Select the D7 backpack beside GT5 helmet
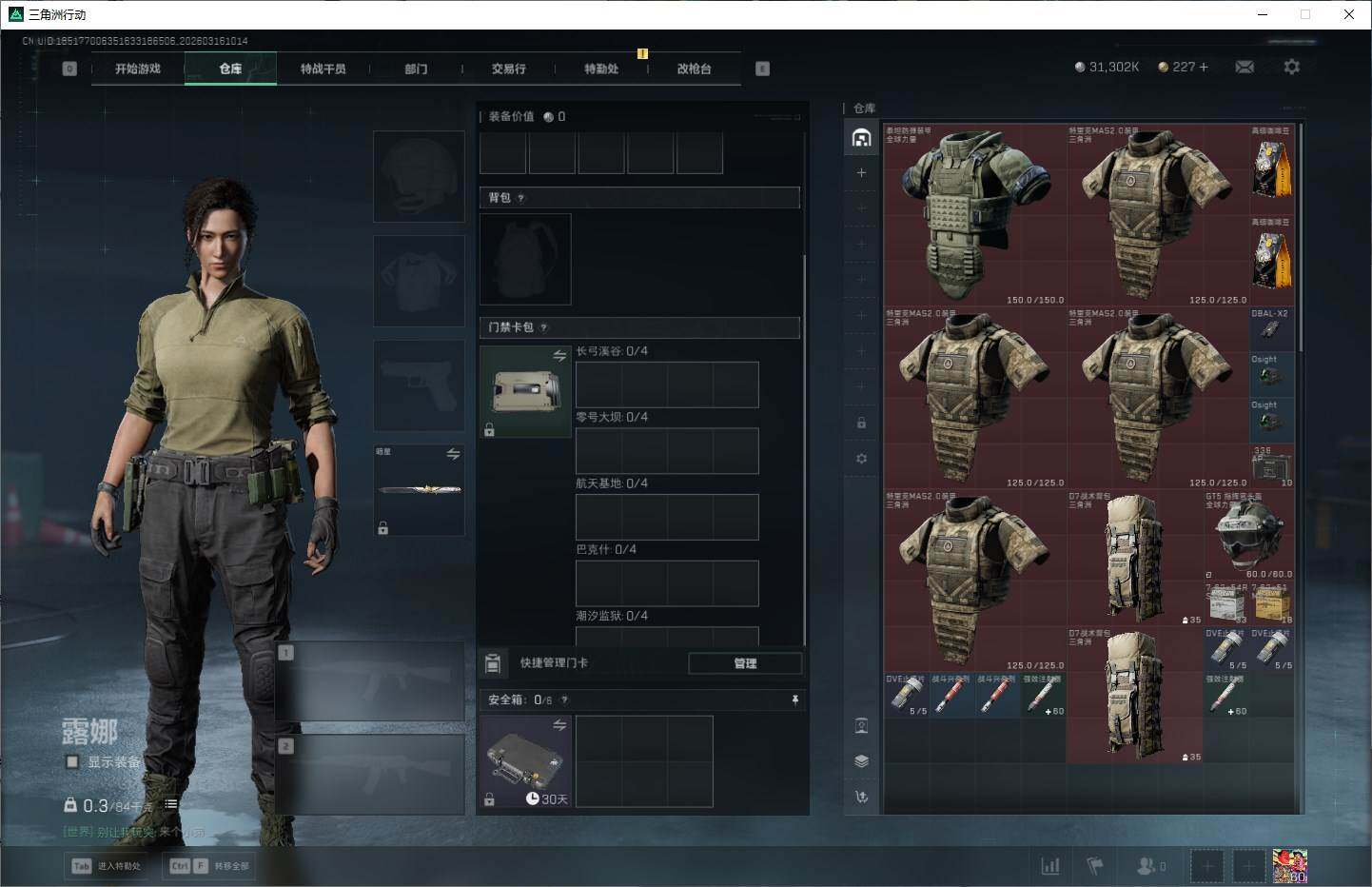This screenshot has height=887, width=1372. tap(1135, 558)
